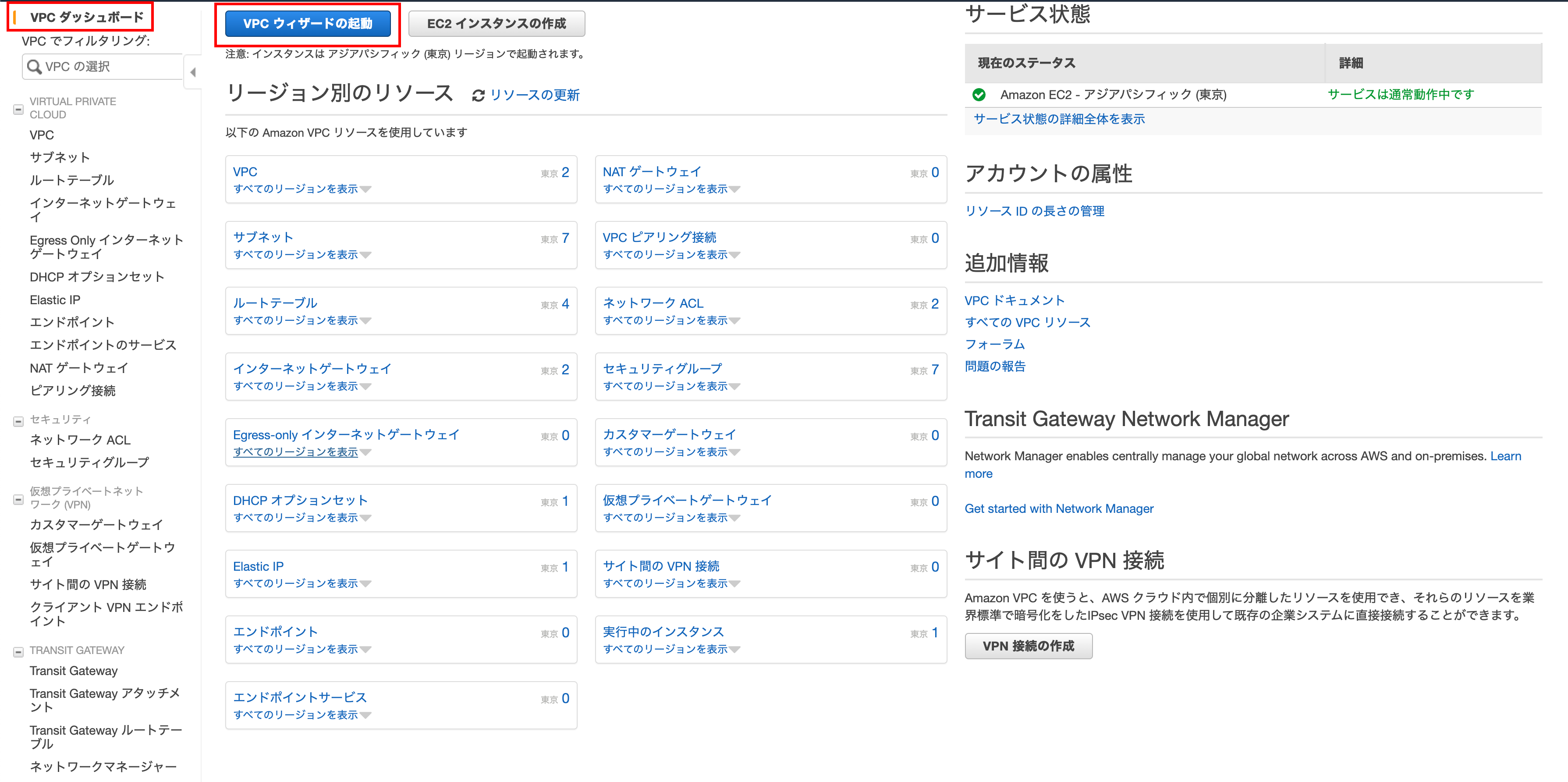
Task: Click the EC2 インスタンスの作成 button
Action: click(x=496, y=24)
